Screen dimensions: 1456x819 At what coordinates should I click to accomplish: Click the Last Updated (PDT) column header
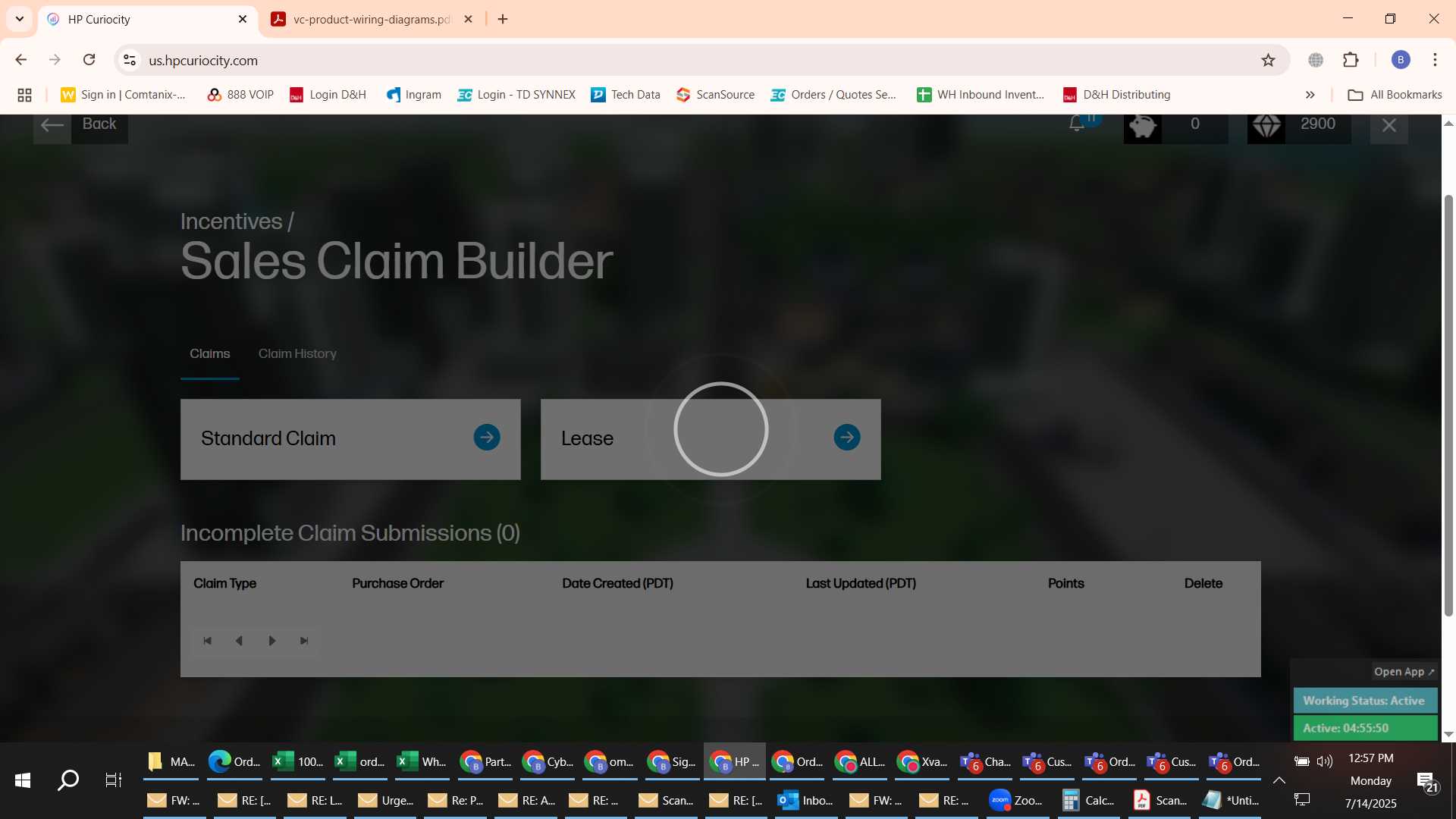coord(861,583)
